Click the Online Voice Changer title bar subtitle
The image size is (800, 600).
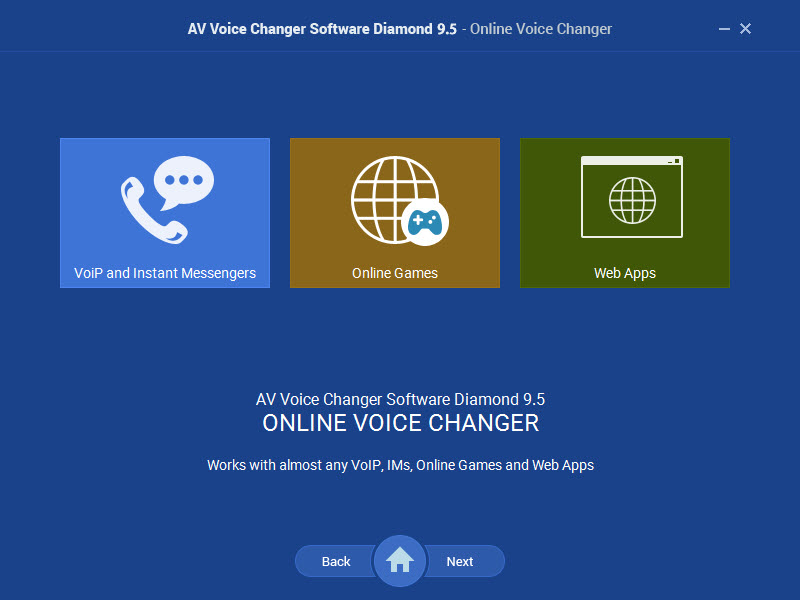[x=541, y=29]
